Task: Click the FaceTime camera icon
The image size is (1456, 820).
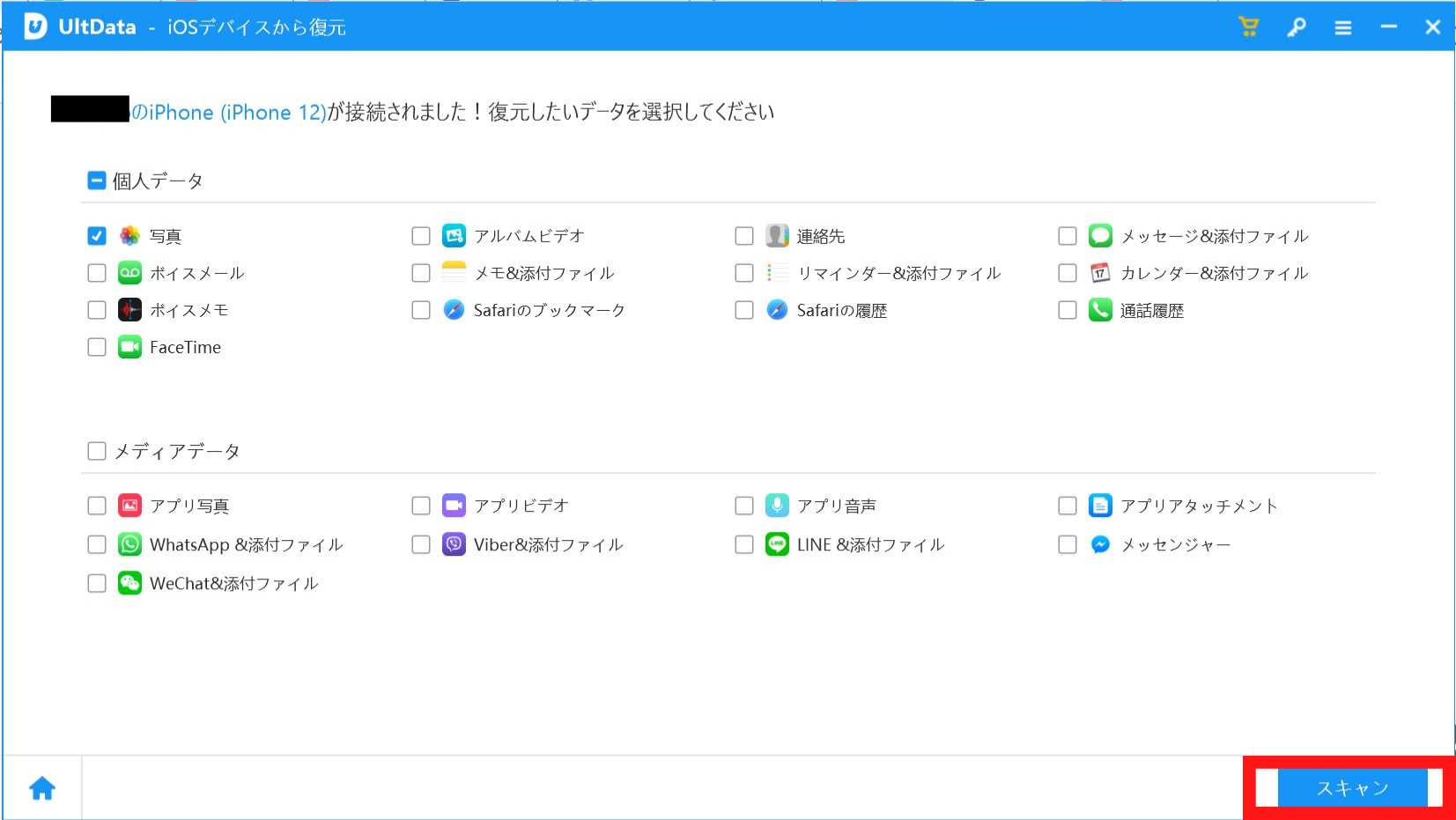Action: 129,347
